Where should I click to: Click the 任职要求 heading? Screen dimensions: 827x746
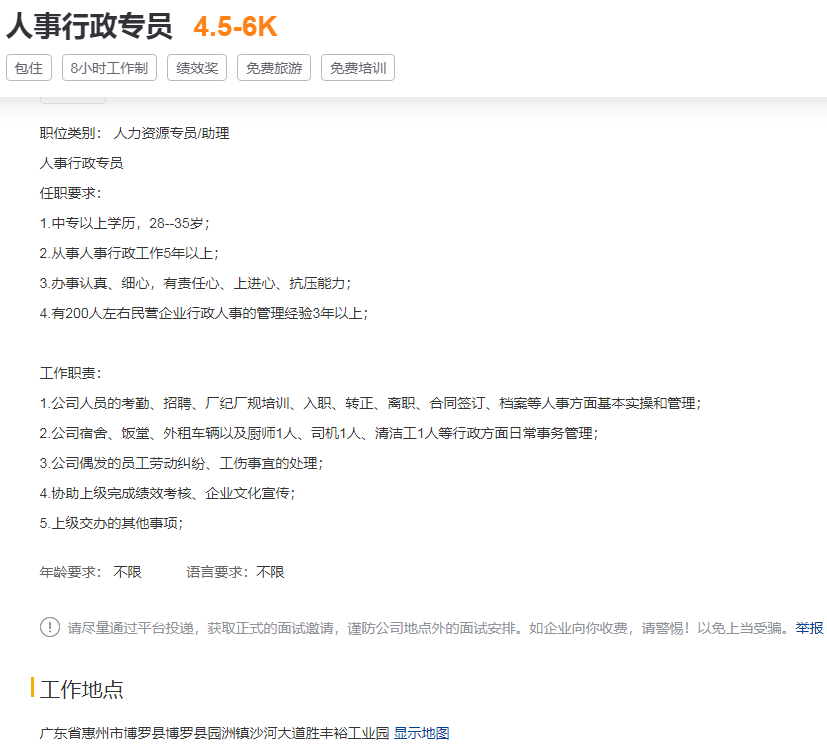point(70,193)
